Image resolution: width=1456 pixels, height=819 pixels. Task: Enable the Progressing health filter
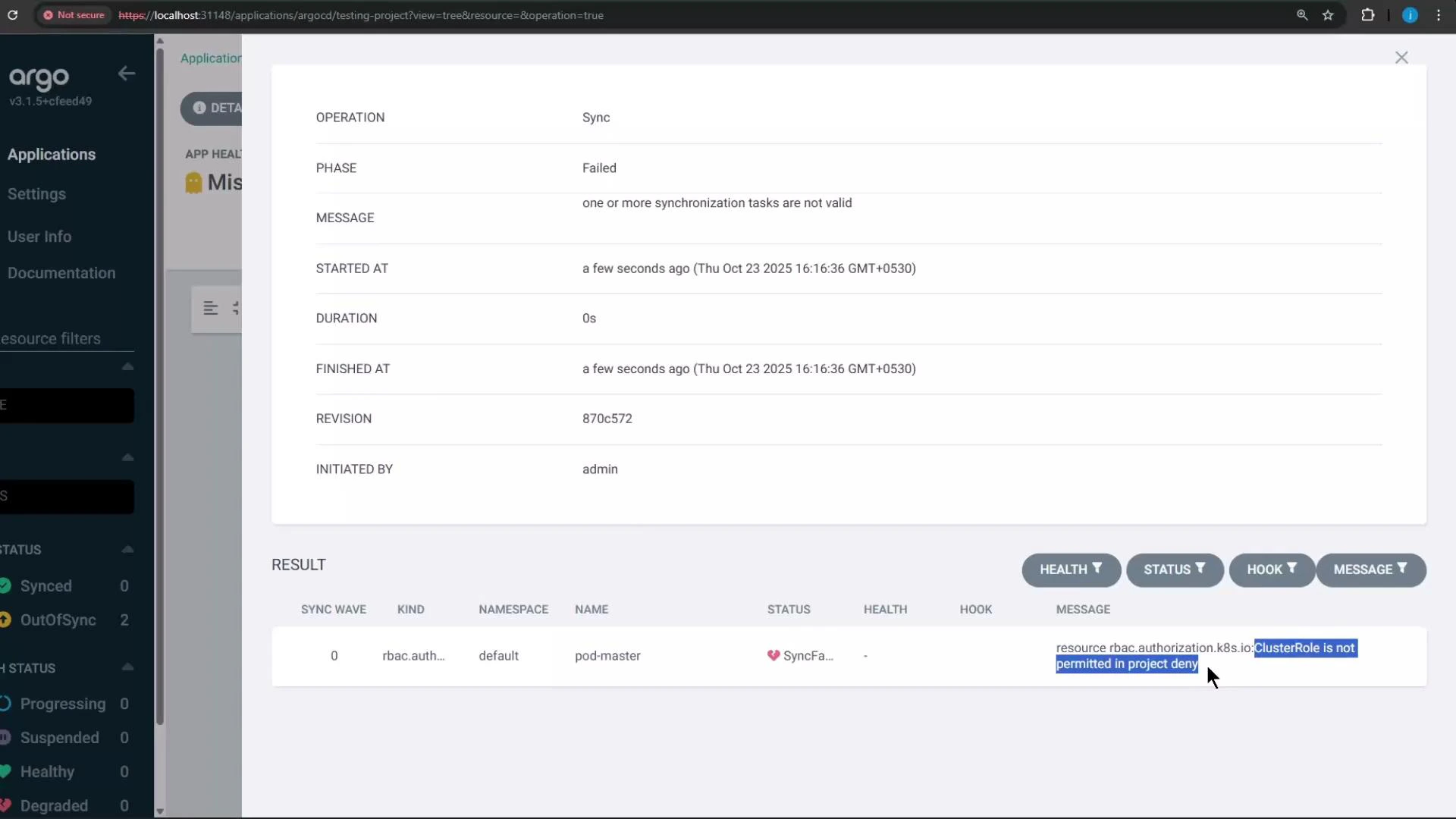61,704
